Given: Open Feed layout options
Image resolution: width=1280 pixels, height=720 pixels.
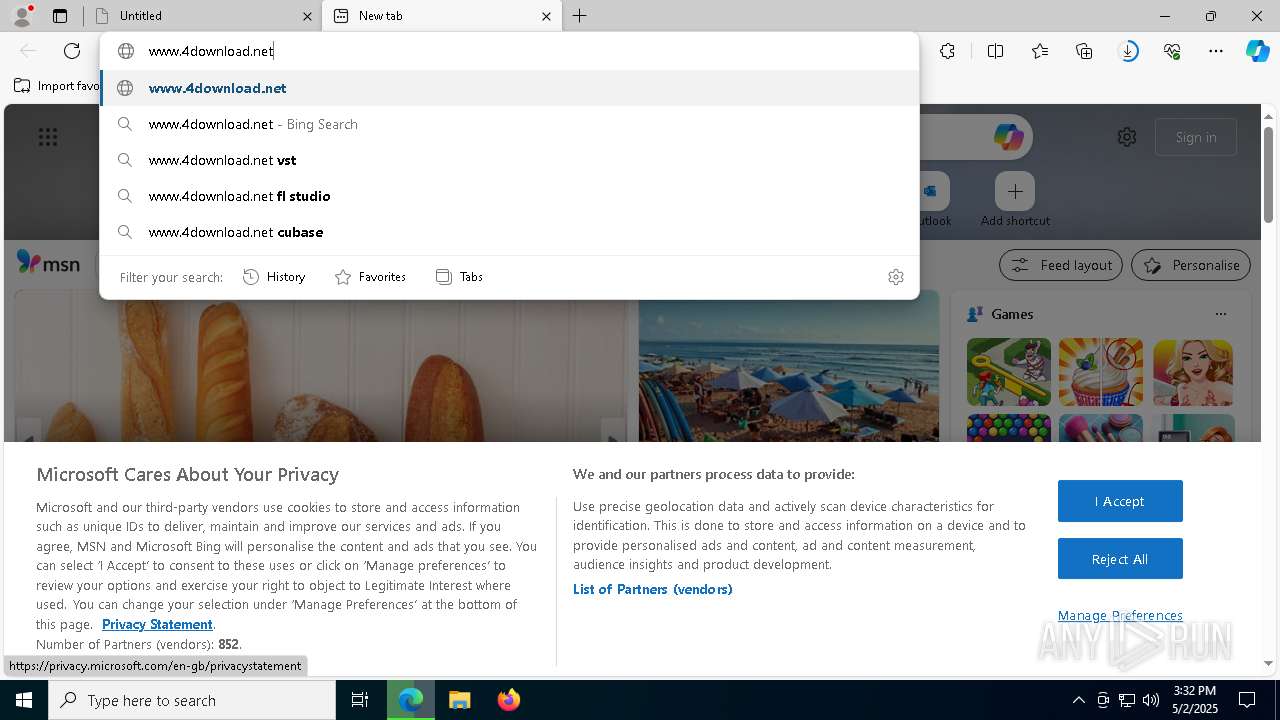Looking at the screenshot, I should (1061, 265).
